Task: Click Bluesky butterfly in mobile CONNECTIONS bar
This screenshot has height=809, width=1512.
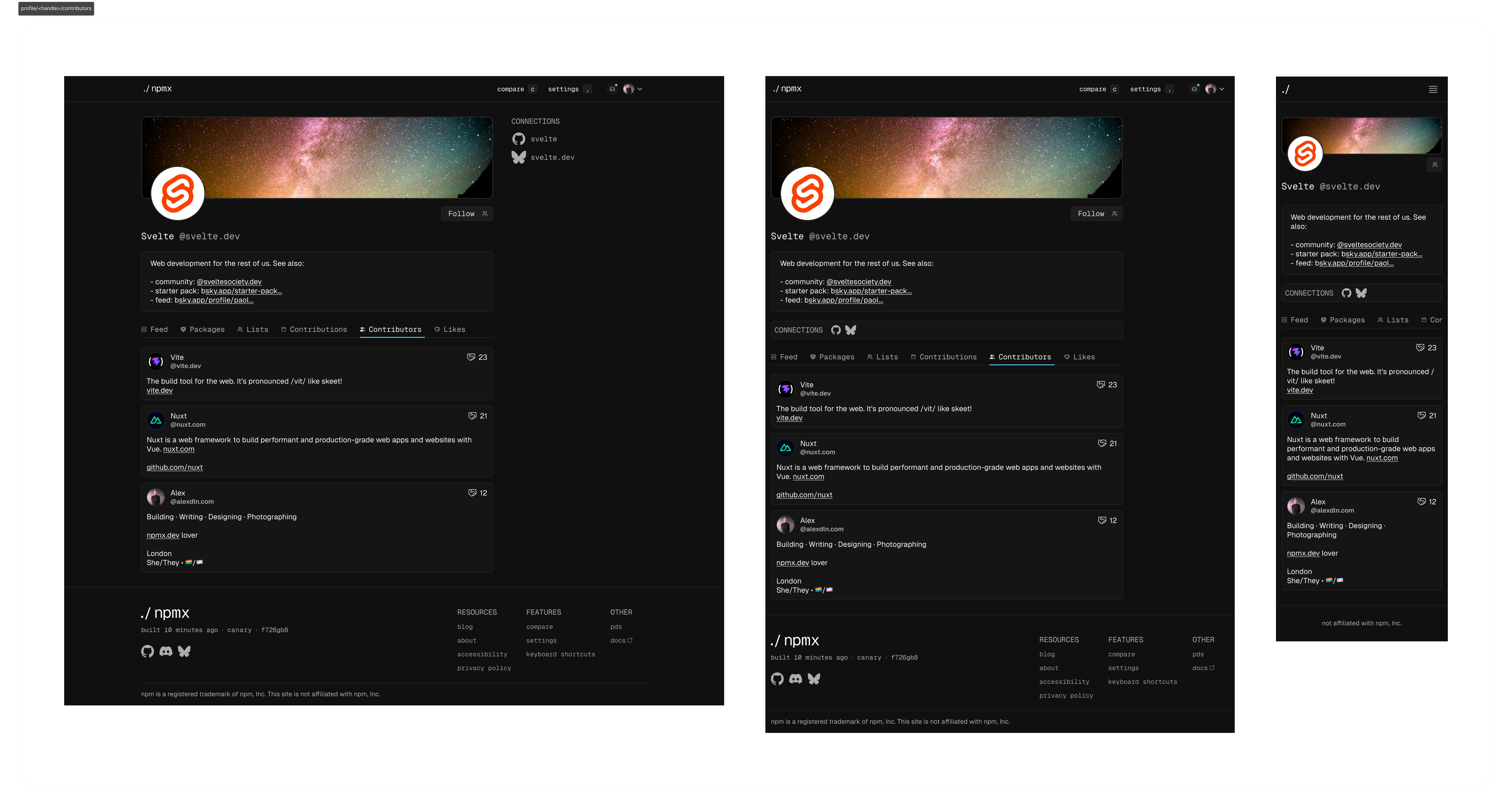Action: click(x=1361, y=293)
